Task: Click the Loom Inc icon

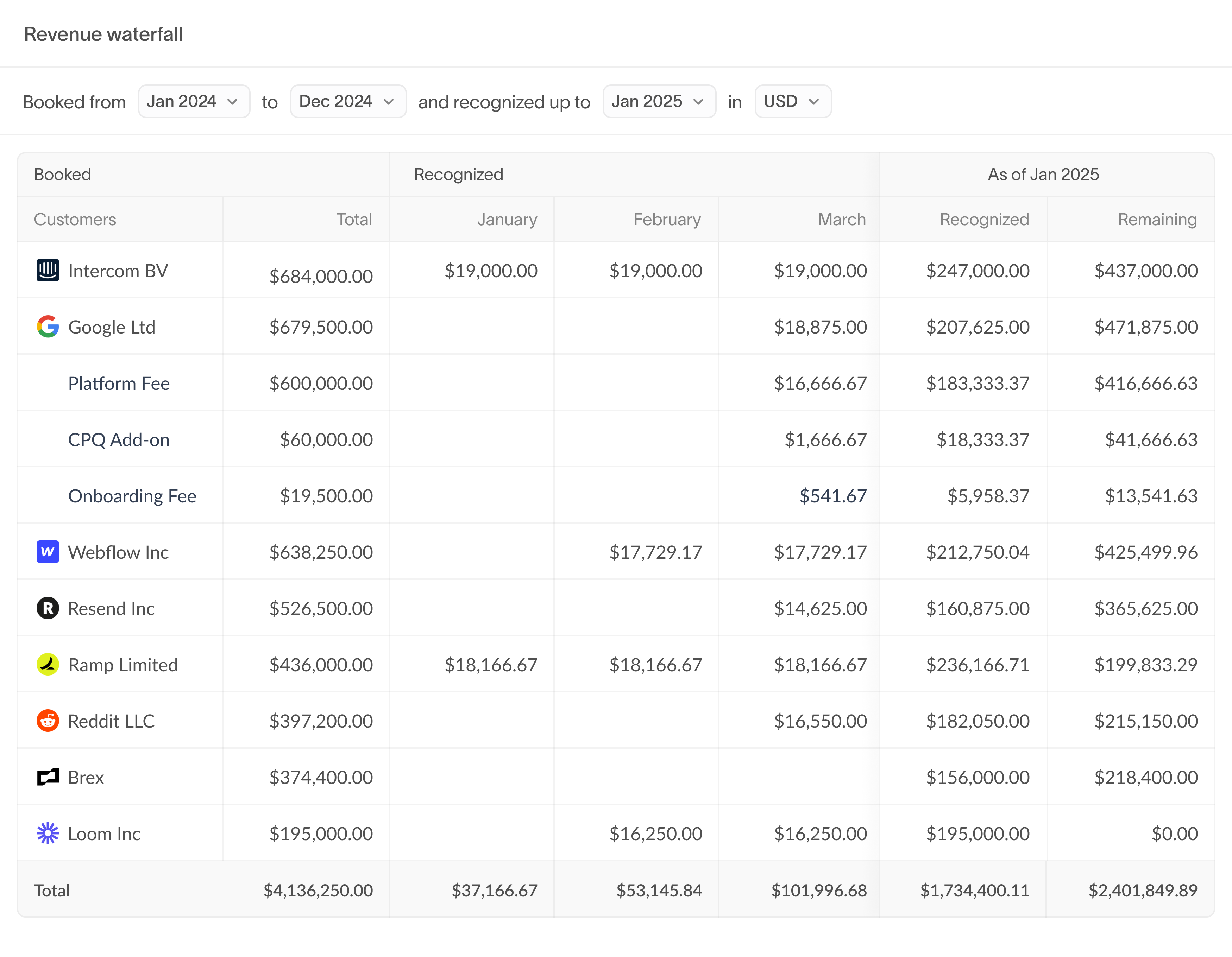Action: coord(48,833)
